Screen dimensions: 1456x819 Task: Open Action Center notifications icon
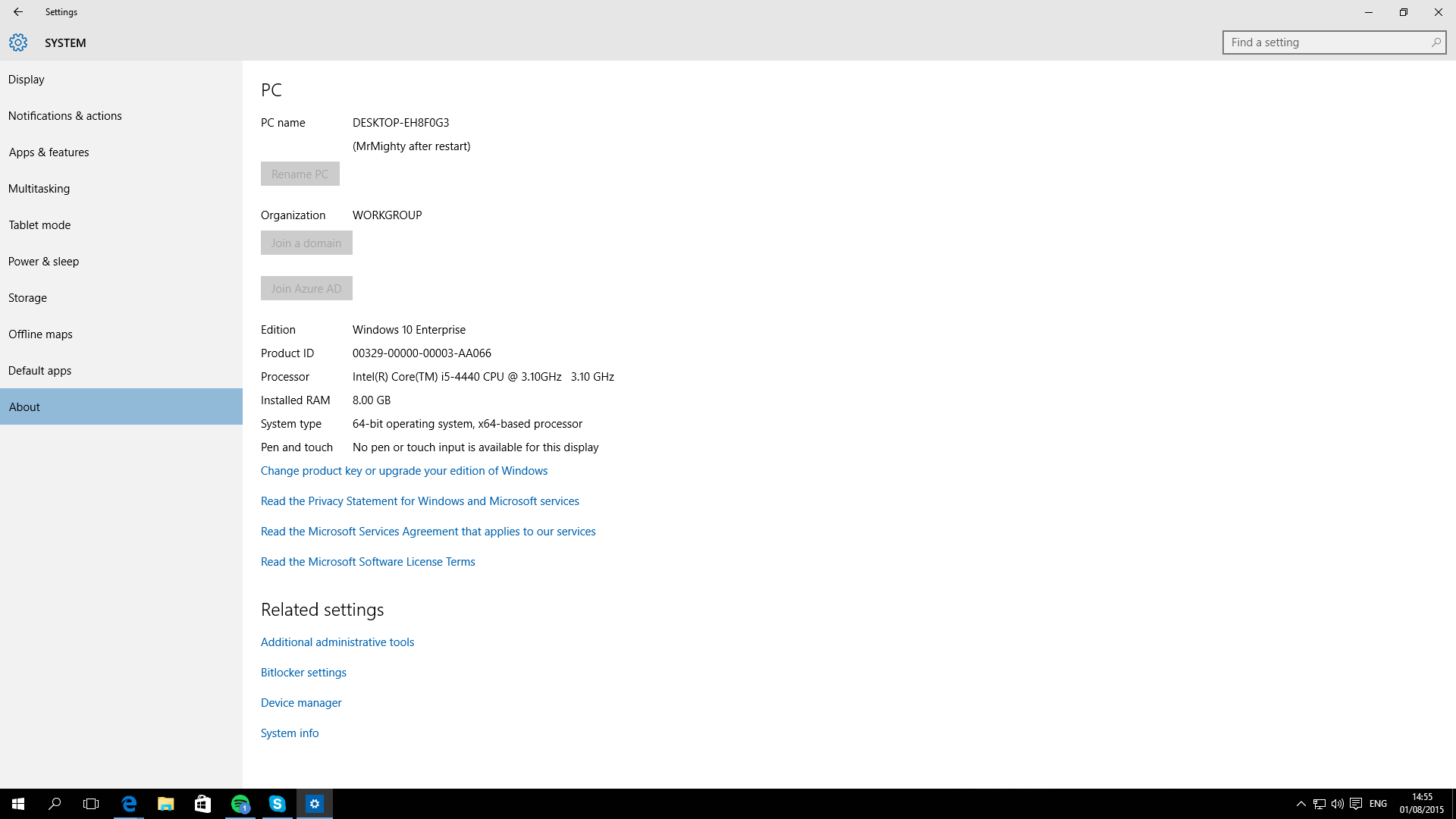pos(1356,804)
